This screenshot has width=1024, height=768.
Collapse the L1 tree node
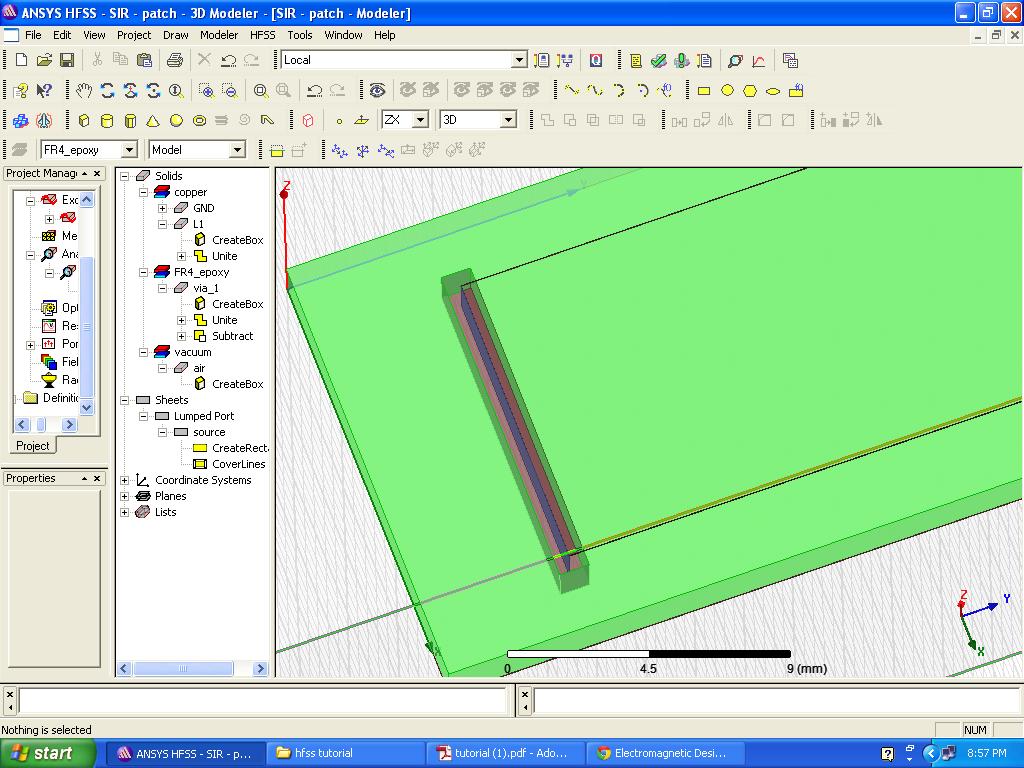162,224
